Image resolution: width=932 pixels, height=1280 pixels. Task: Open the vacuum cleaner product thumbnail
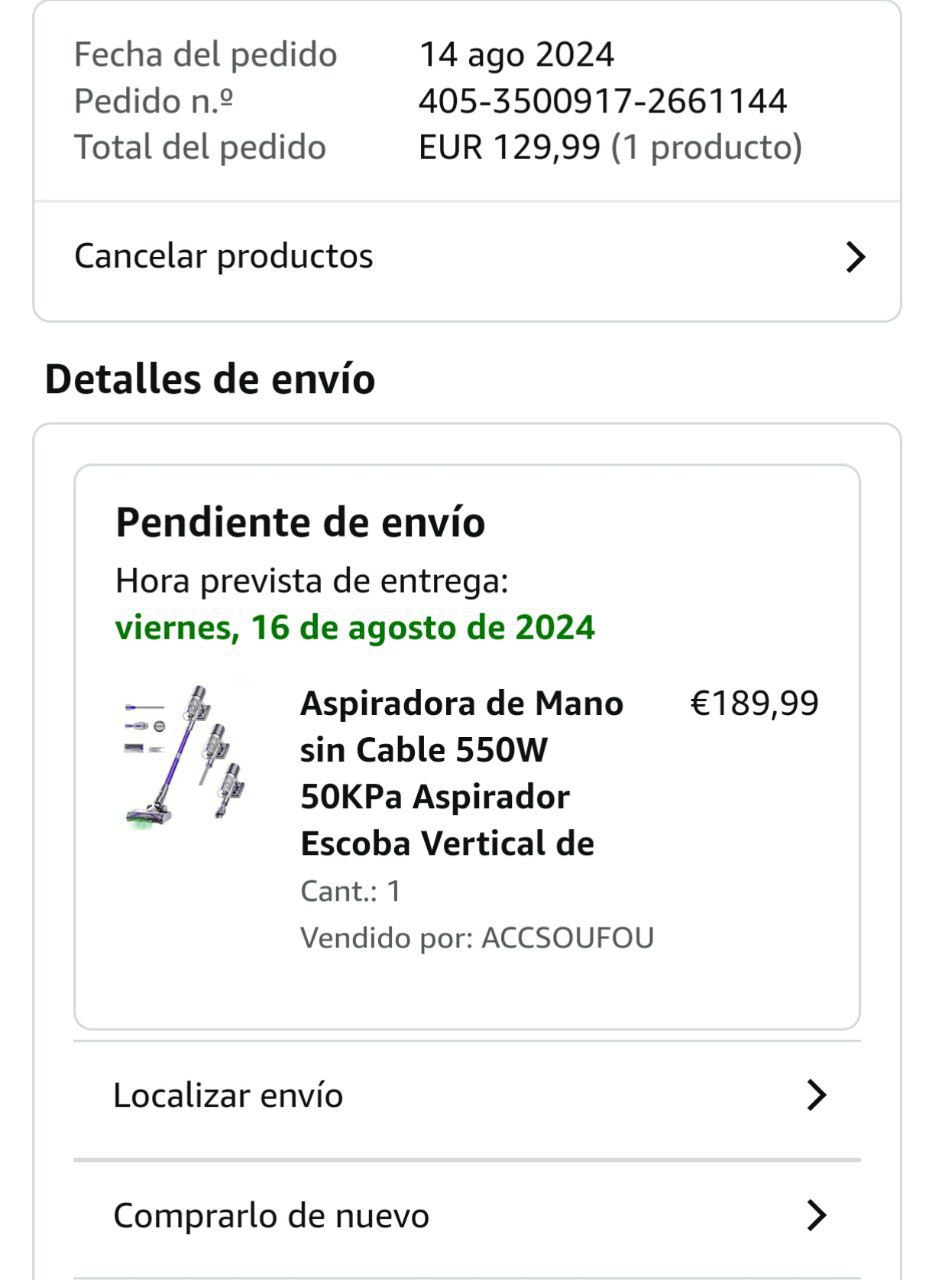point(186,755)
